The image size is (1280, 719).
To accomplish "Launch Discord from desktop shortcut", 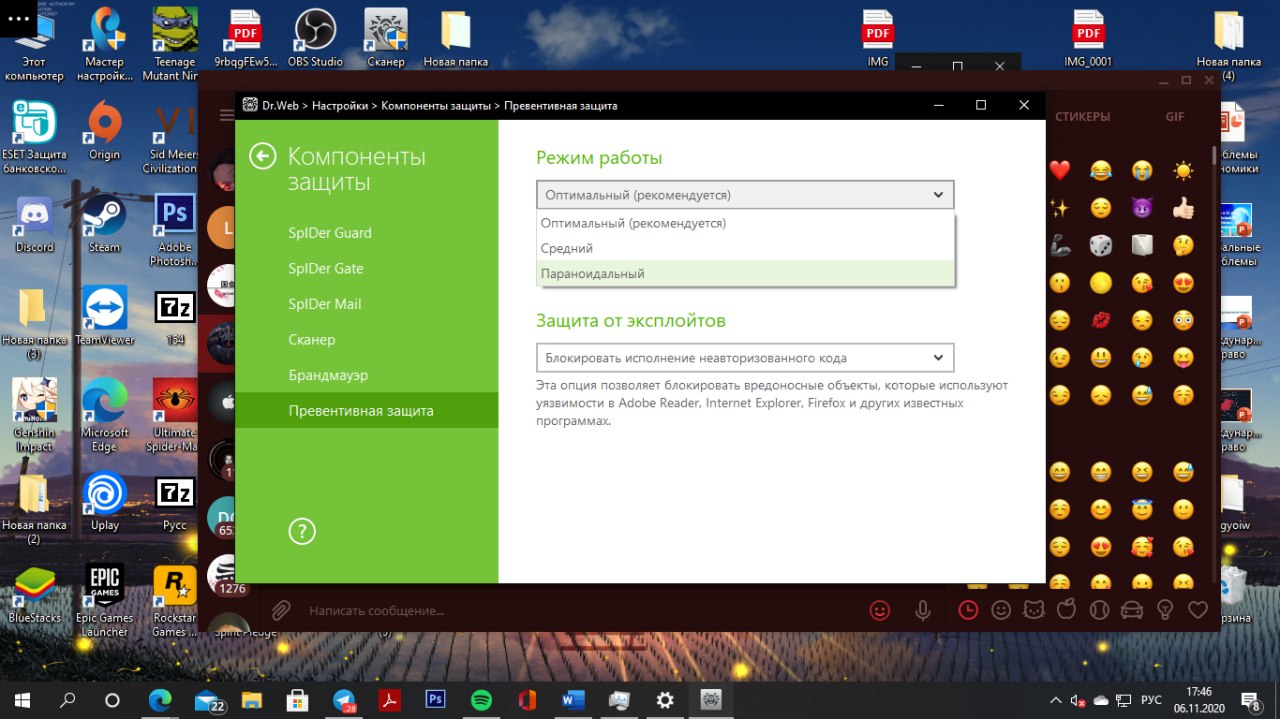I will tap(34, 224).
